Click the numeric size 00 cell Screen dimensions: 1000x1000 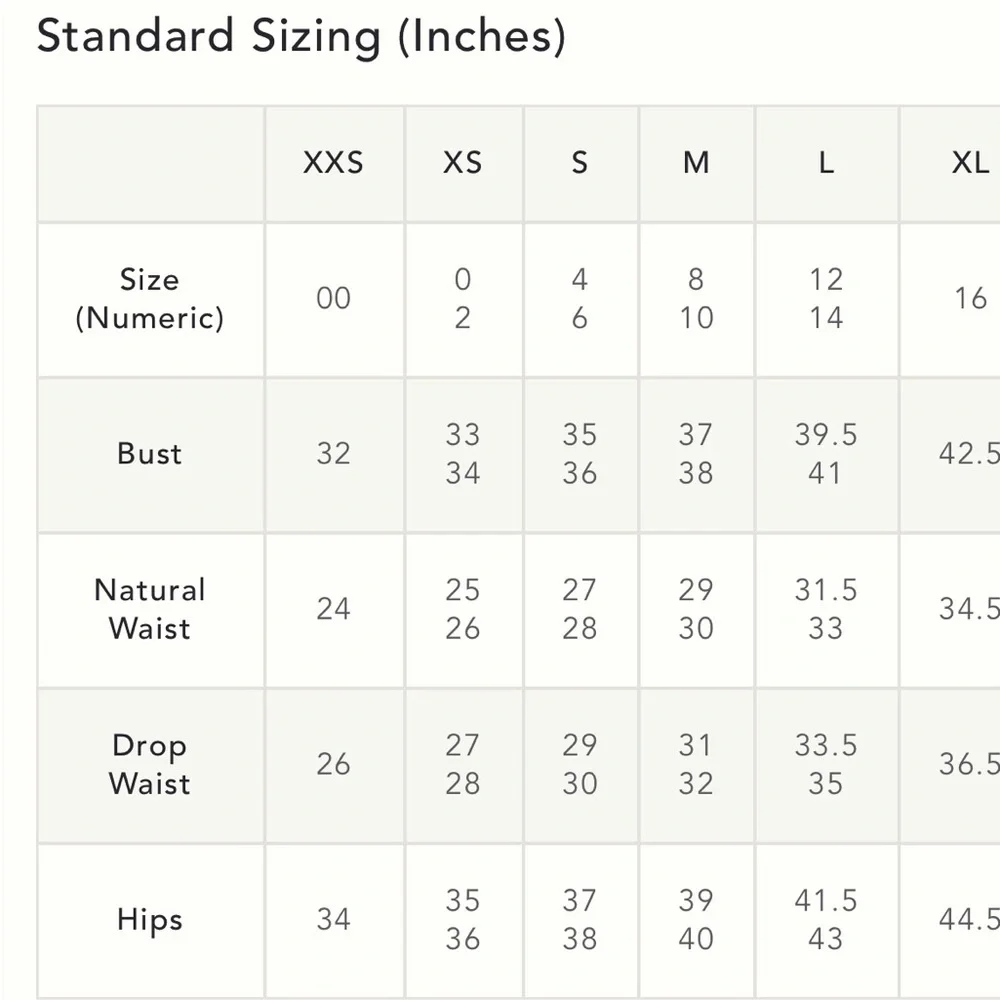point(333,299)
